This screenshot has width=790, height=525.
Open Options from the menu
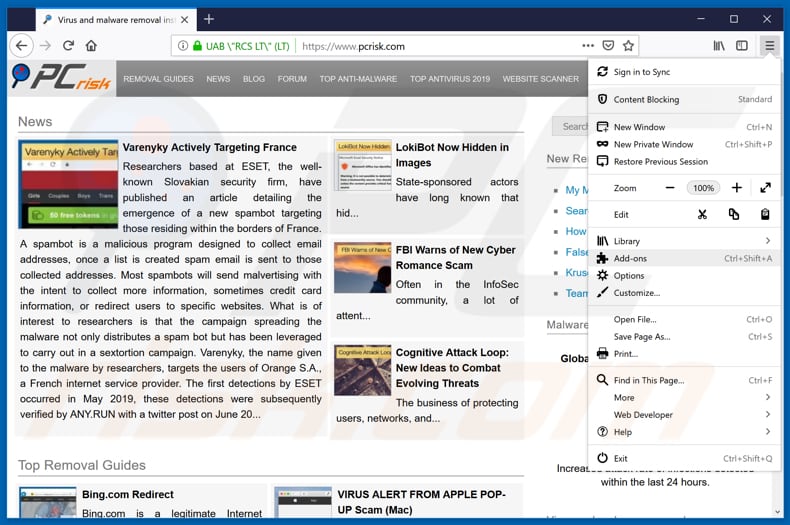684,276
